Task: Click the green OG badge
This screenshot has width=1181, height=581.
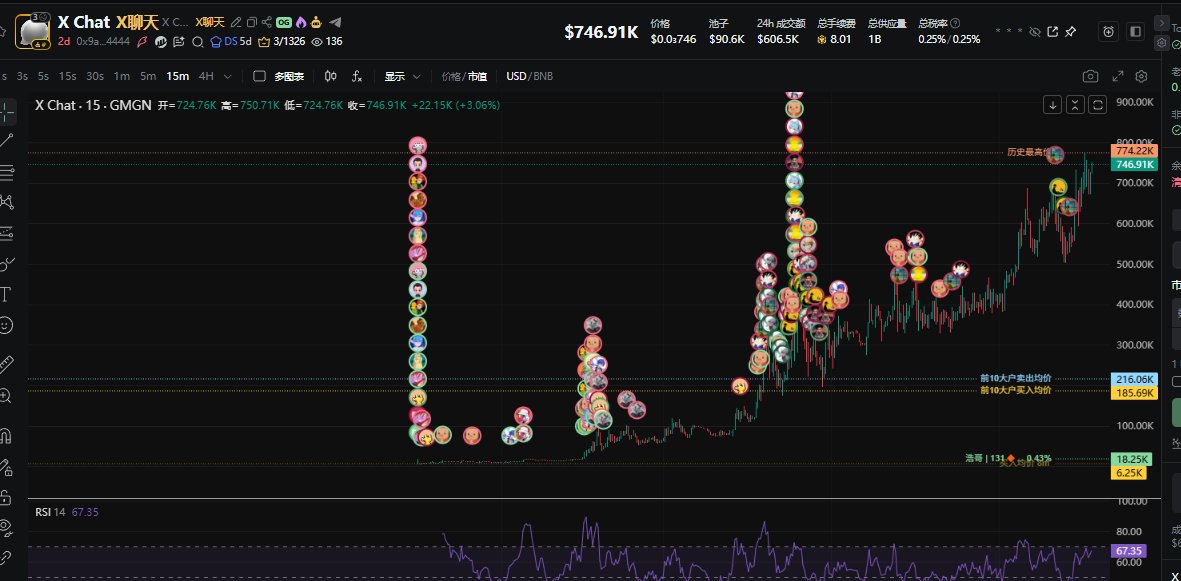Action: (x=284, y=23)
